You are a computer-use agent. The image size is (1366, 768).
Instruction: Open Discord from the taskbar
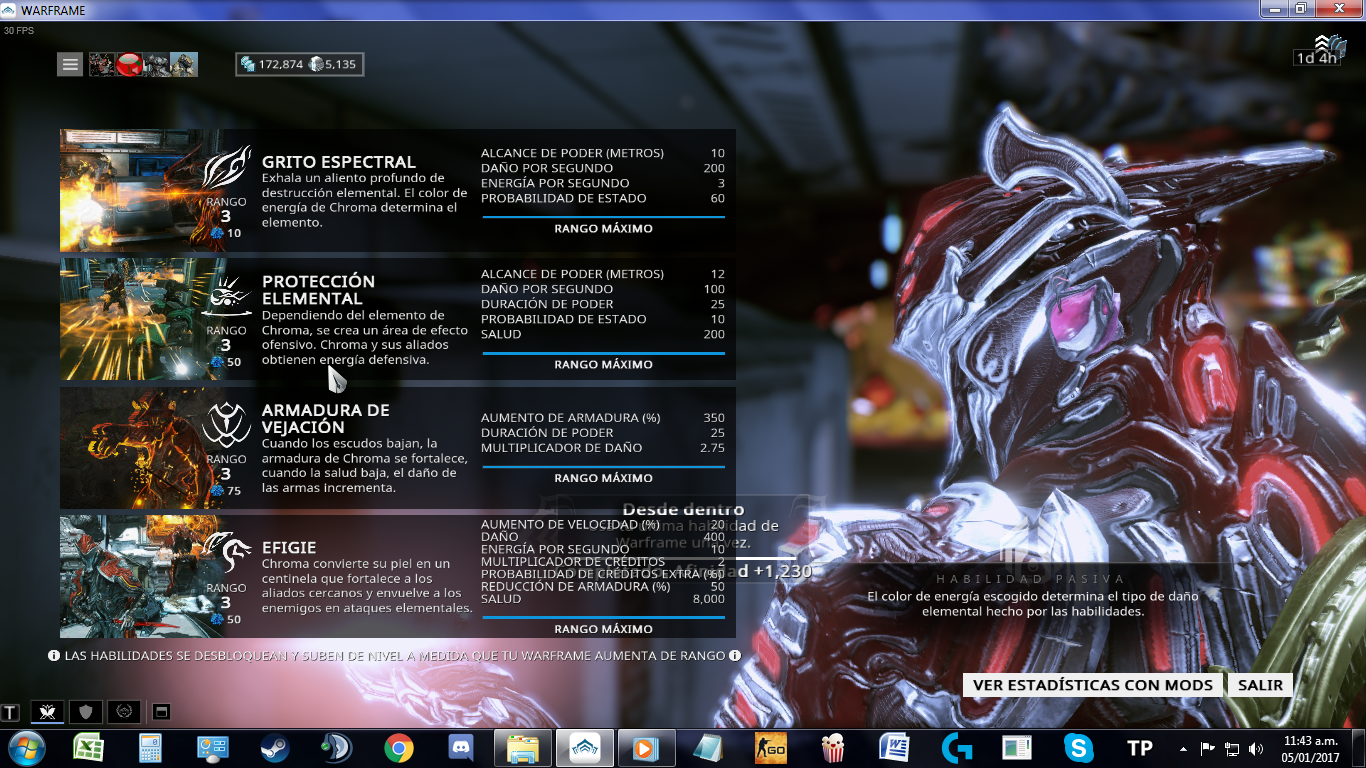click(x=460, y=748)
